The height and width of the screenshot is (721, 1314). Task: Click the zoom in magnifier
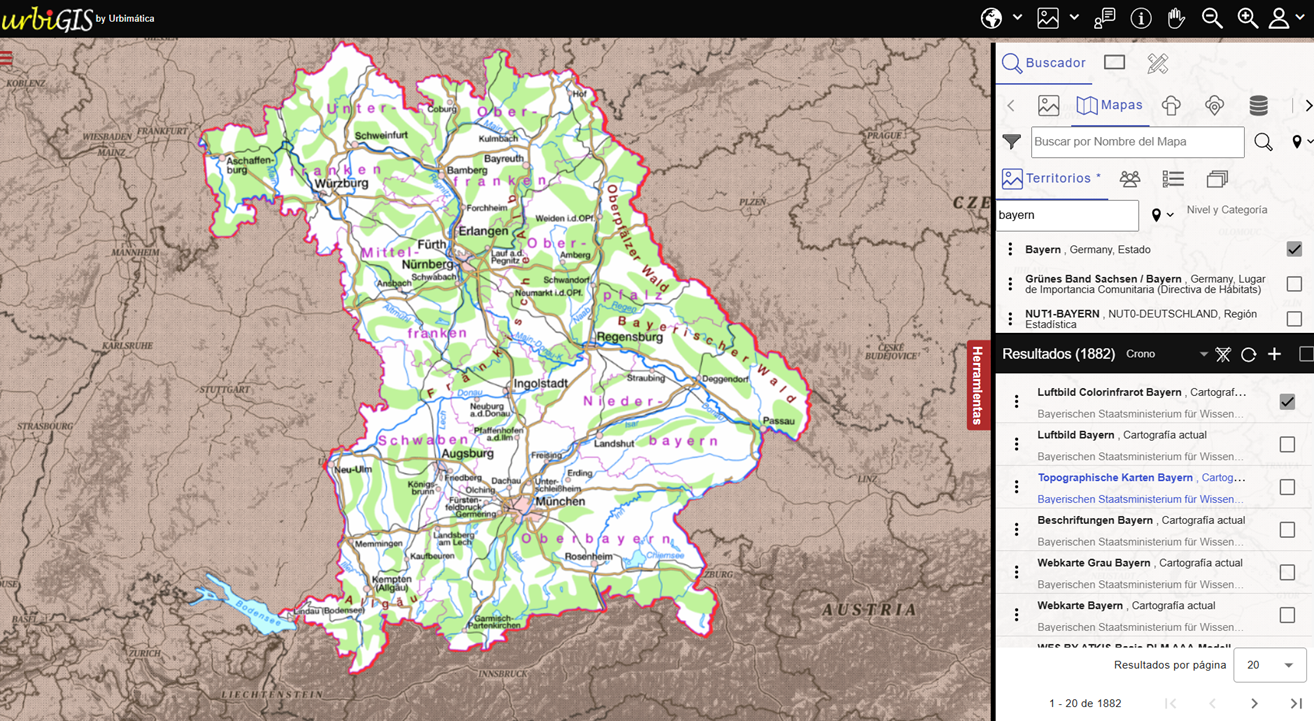pyautogui.click(x=1247, y=18)
